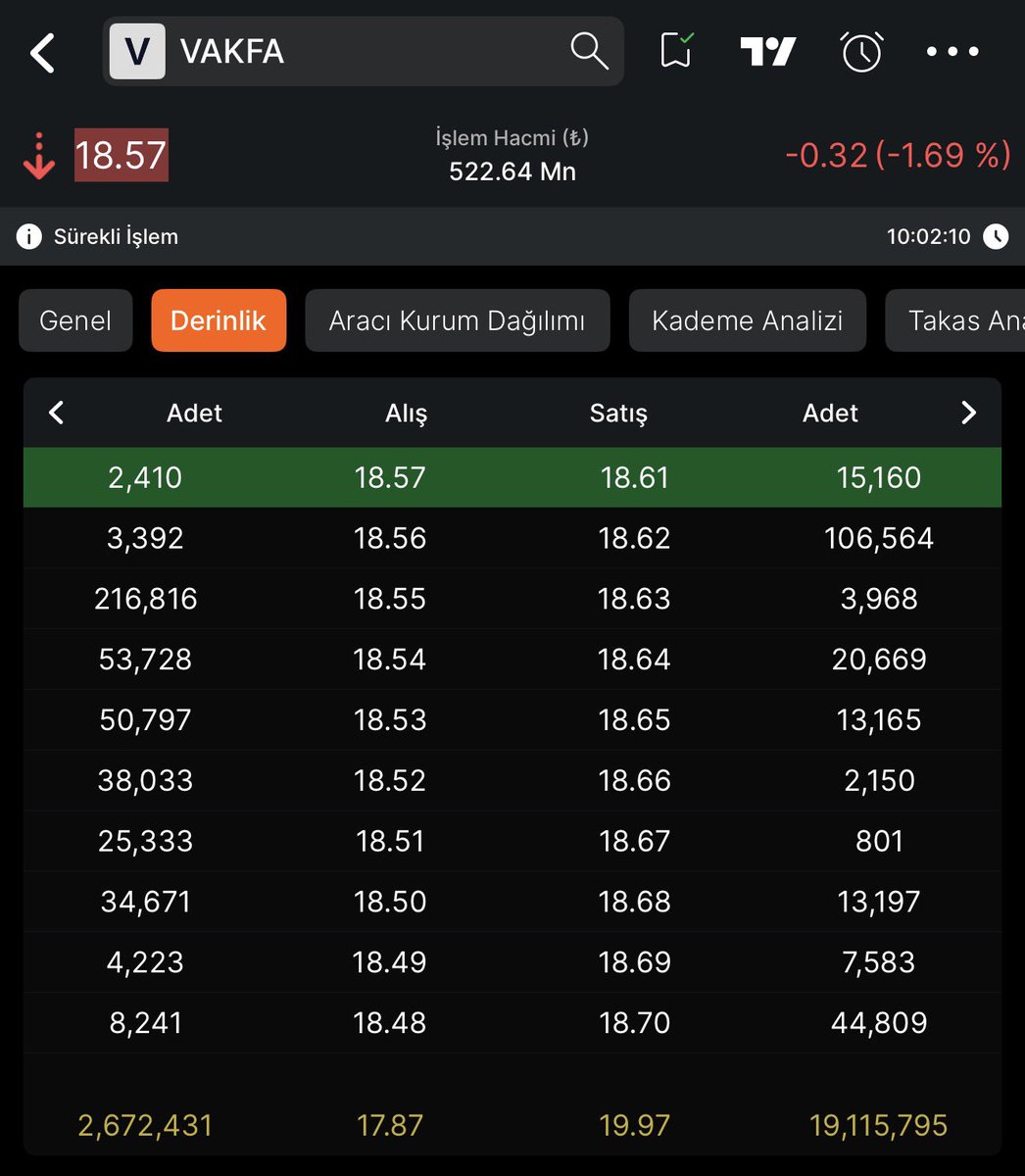Tap bid quantity 34,671
1025x1176 pixels.
pos(145,903)
